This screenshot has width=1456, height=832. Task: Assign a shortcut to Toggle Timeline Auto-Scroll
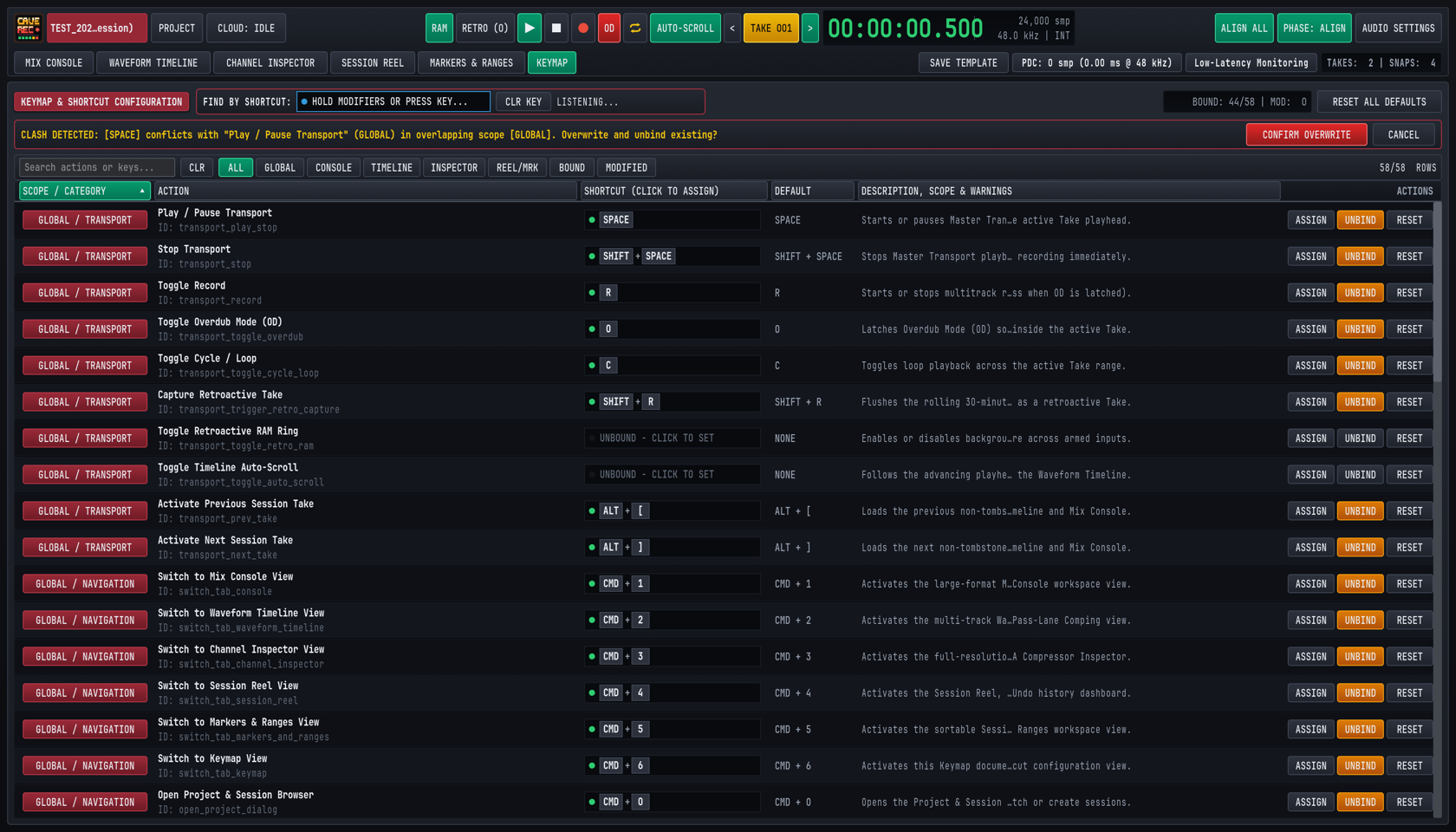click(1310, 475)
